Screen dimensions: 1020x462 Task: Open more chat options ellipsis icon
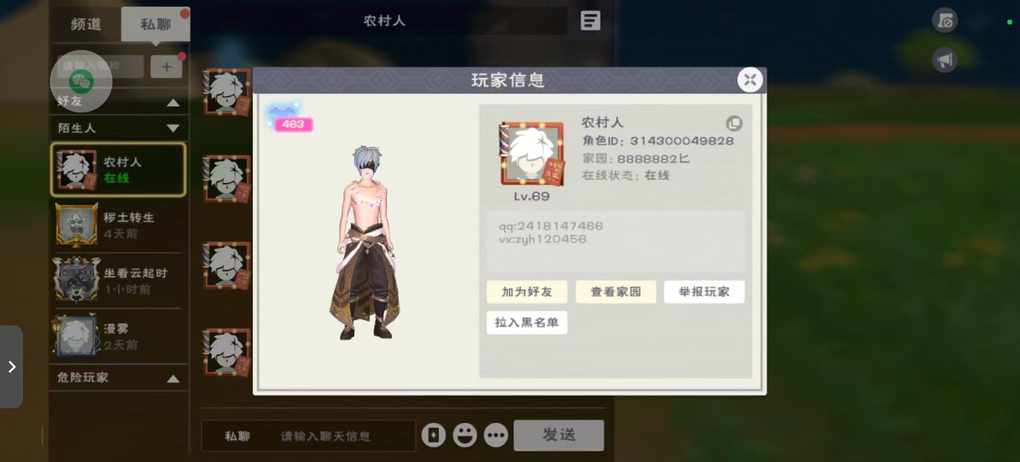[x=496, y=435]
